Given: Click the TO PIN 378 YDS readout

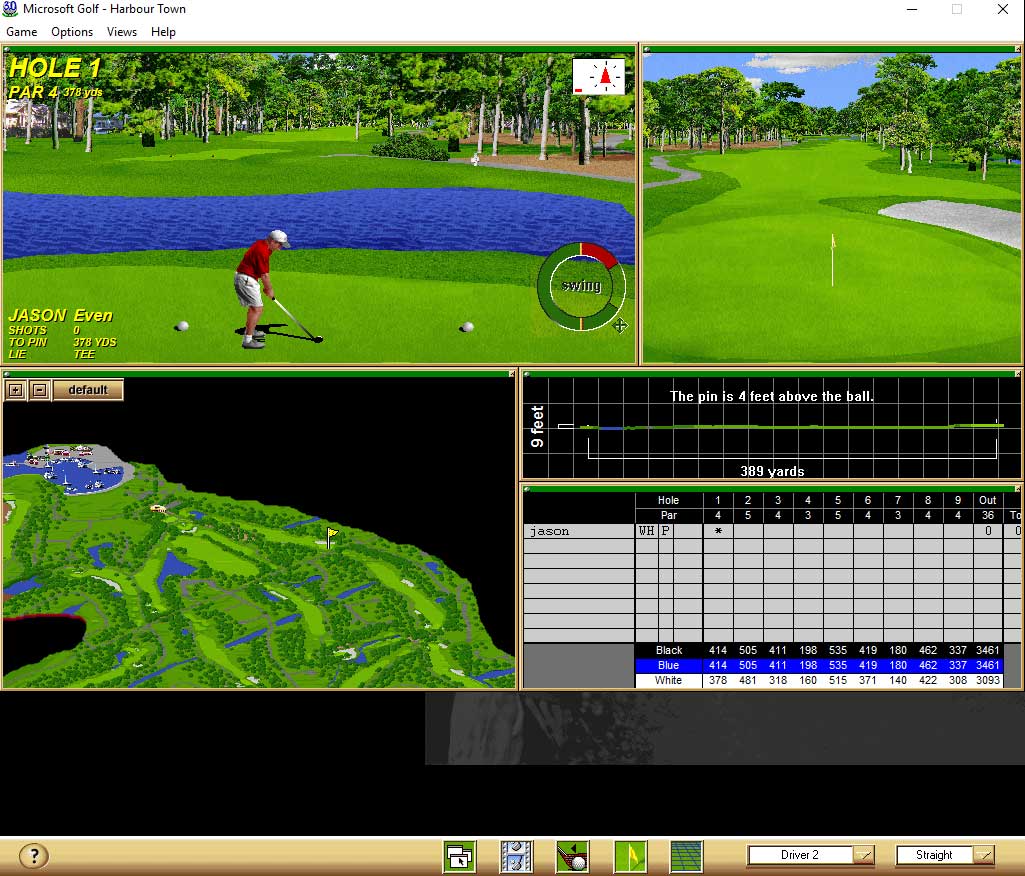Looking at the screenshot, I should [x=62, y=342].
